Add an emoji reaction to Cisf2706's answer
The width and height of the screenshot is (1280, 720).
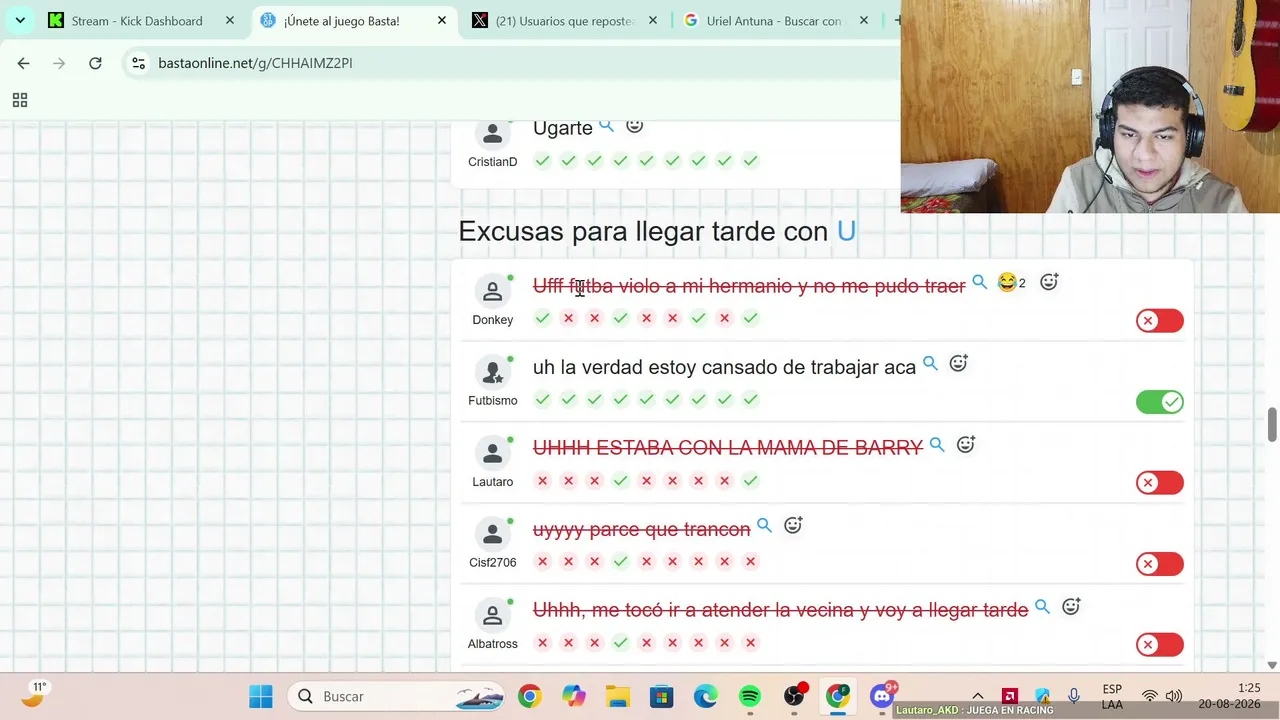[x=793, y=525]
